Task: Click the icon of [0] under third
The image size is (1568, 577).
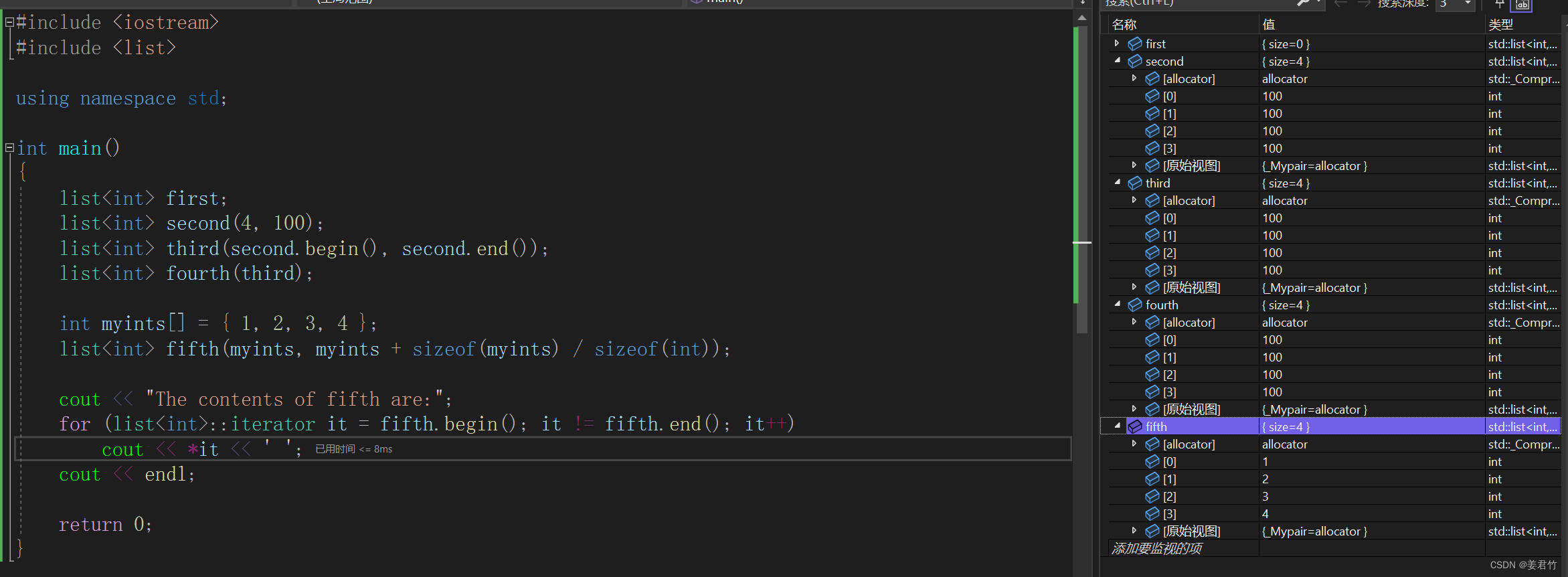Action: tap(1152, 218)
